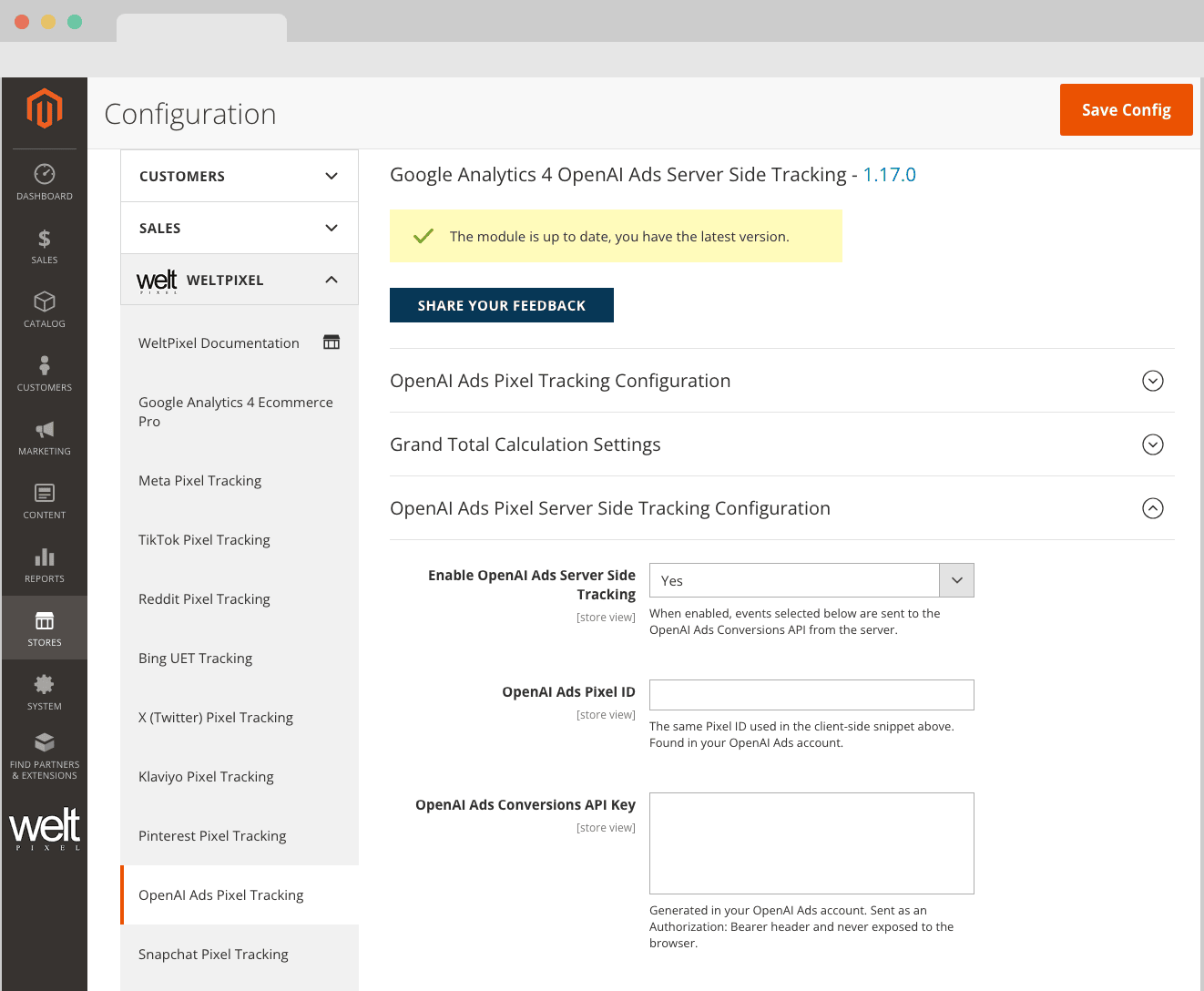
Task: Click the WeltPixel logo in sidebar
Action: click(x=45, y=829)
